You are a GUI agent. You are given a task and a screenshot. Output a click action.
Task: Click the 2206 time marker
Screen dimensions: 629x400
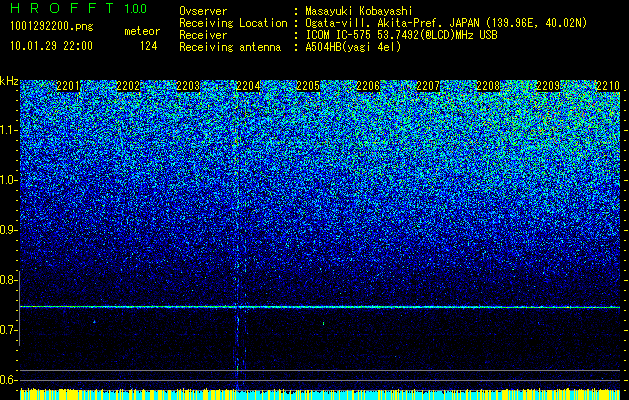coord(368,86)
